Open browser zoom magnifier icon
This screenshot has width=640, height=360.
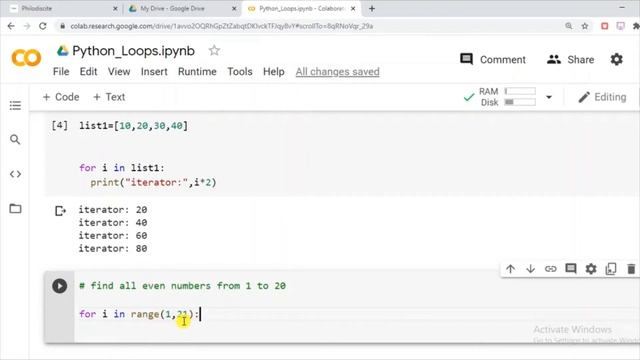pyautogui.click(x=569, y=26)
